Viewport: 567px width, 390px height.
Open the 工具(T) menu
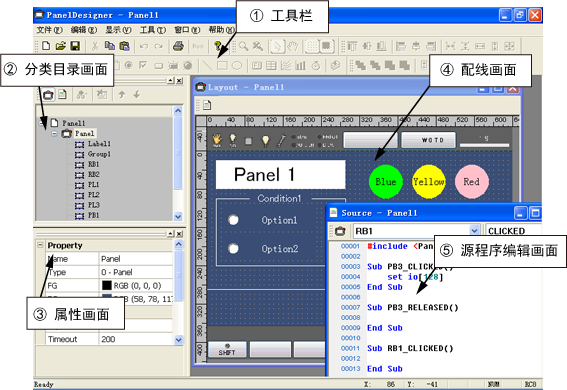point(153,30)
